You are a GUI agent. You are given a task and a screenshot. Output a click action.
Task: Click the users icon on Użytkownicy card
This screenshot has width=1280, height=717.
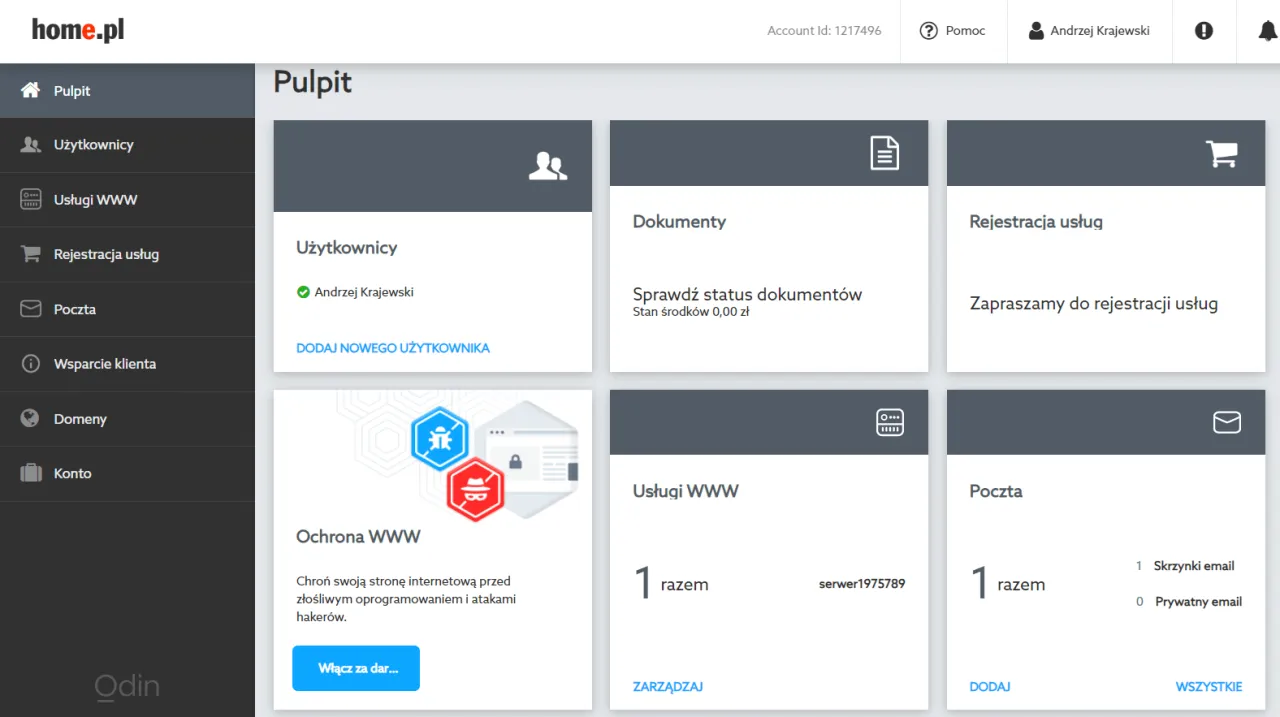547,166
